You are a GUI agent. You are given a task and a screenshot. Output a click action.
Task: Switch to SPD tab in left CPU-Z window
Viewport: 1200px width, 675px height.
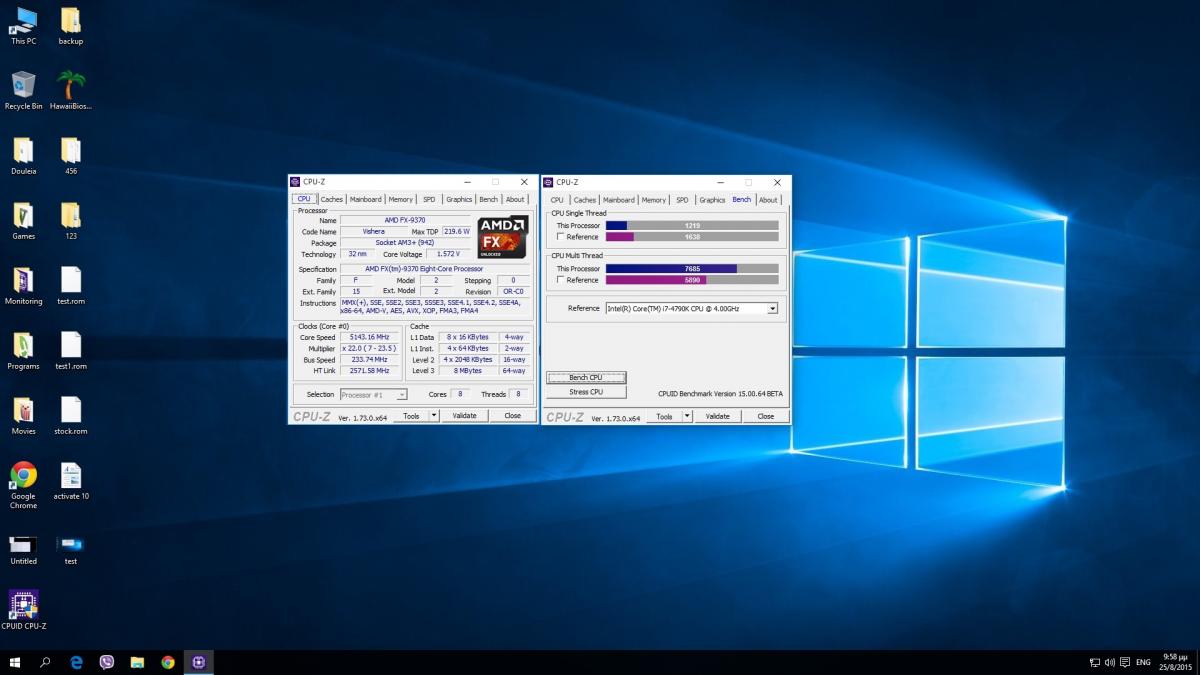point(429,200)
